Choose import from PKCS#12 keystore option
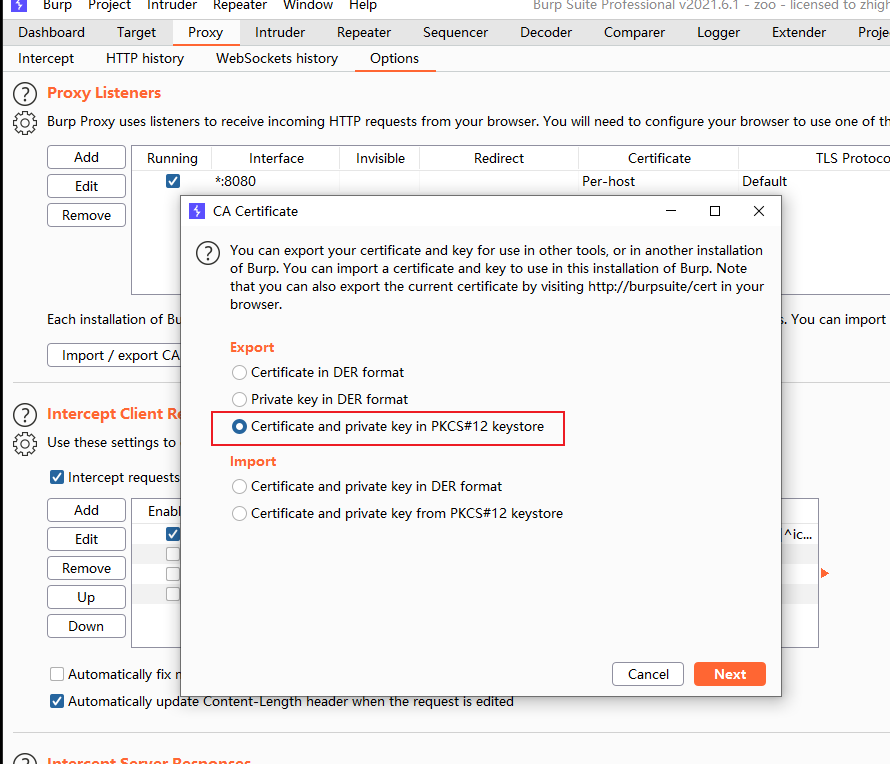 point(239,513)
